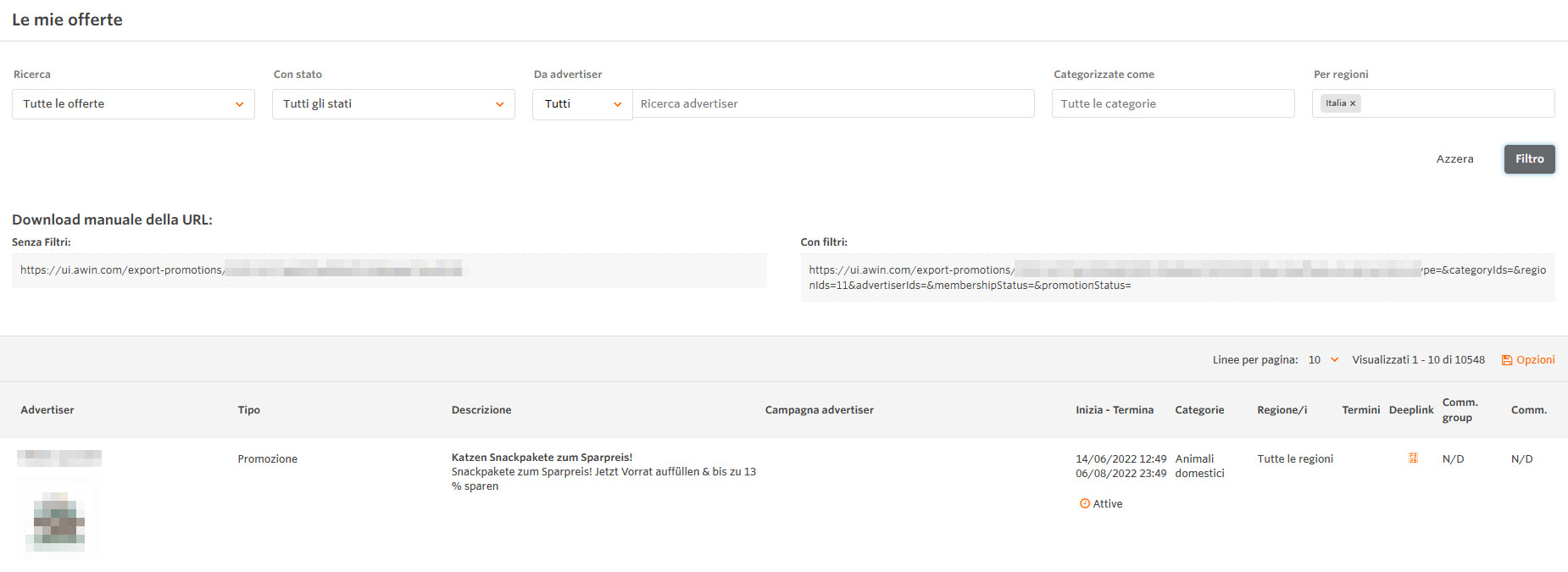Open the Tutti advertiser type dropdown
The height and width of the screenshot is (572, 1568).
pos(582,104)
